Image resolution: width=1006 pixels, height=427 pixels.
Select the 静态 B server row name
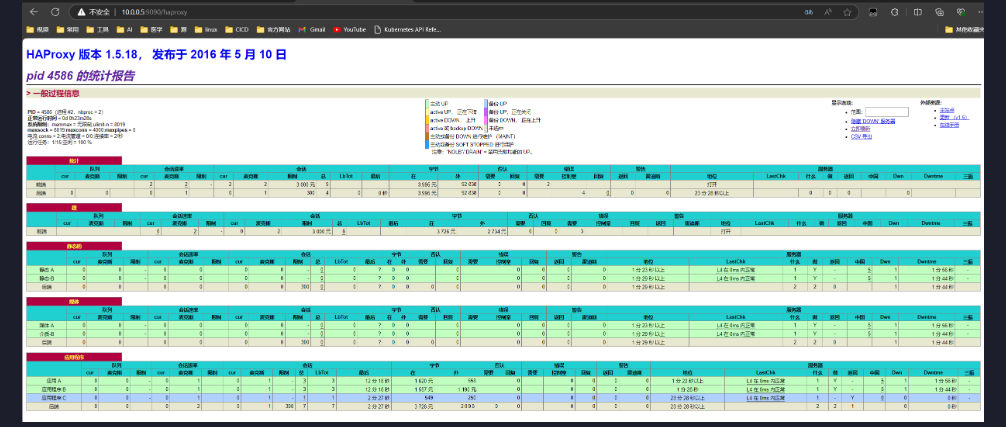pos(47,278)
